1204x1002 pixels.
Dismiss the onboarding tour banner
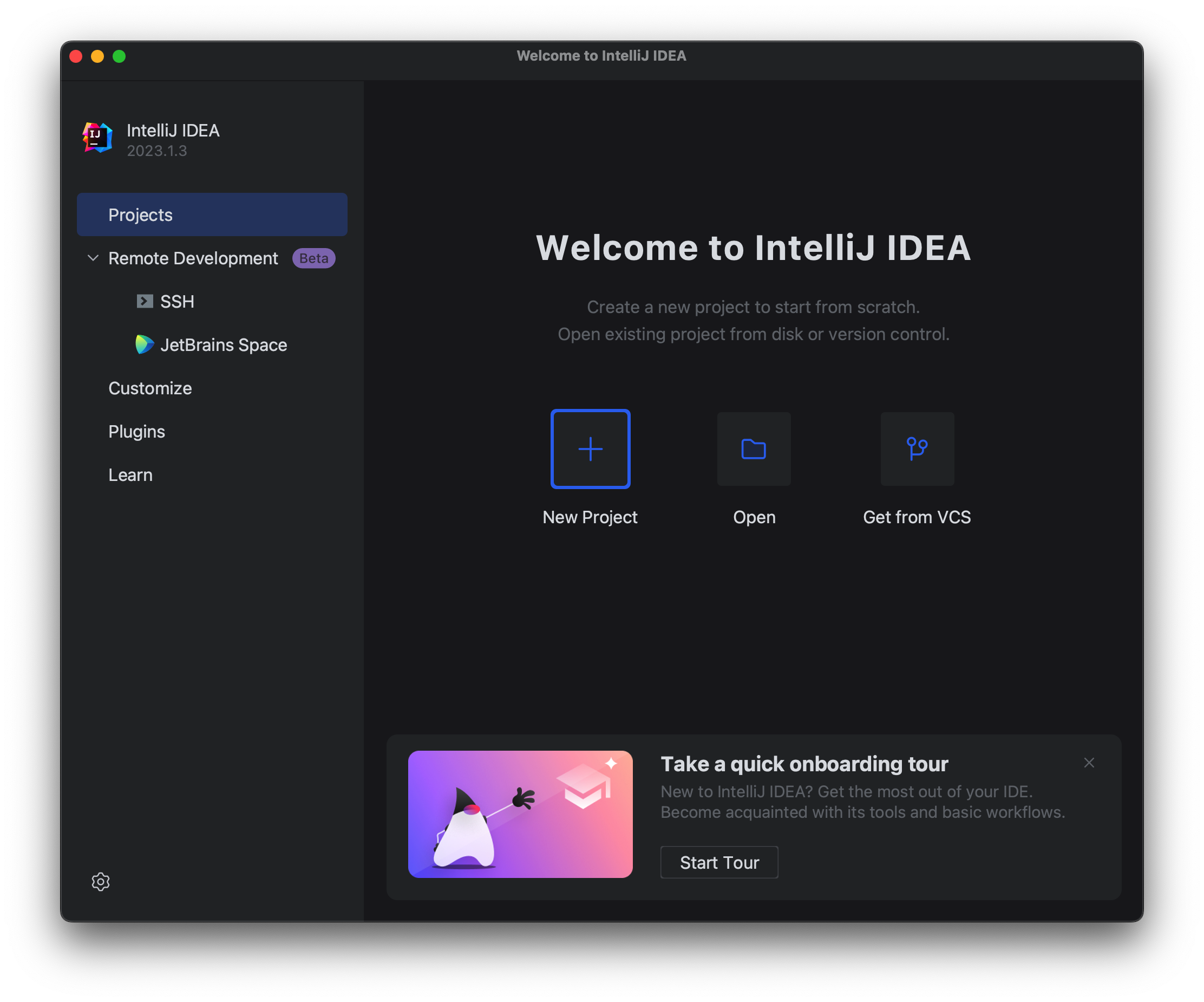[1089, 762]
